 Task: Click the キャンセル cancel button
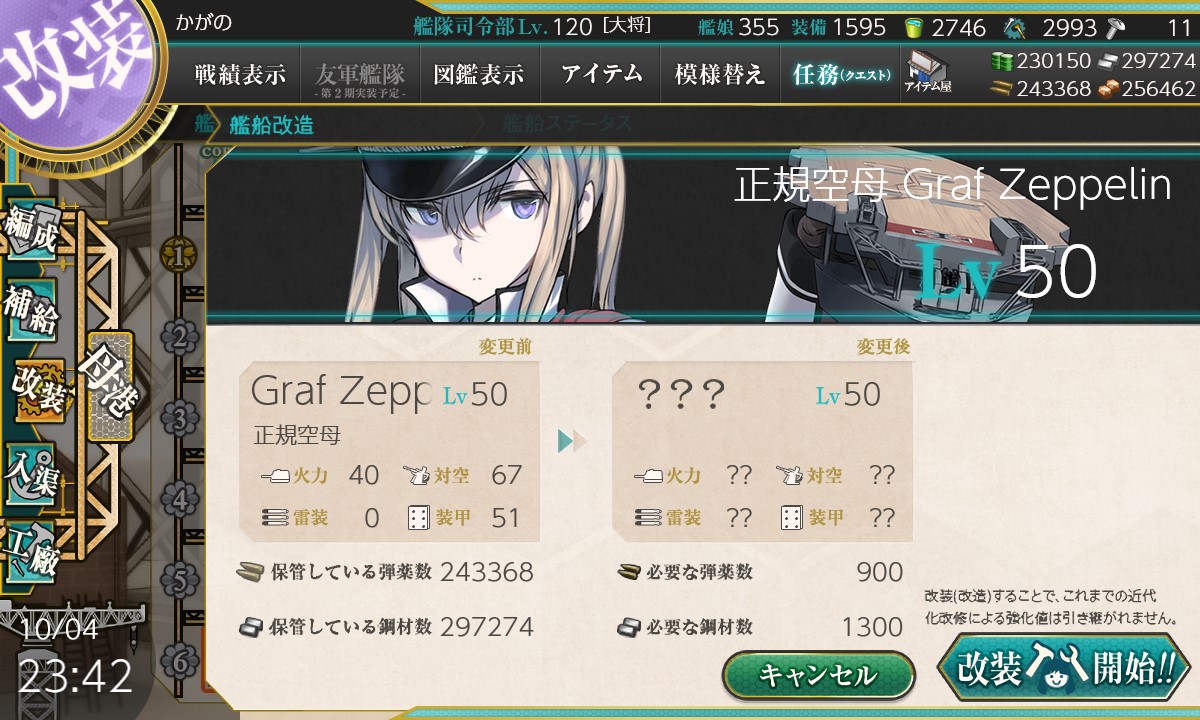coord(818,675)
